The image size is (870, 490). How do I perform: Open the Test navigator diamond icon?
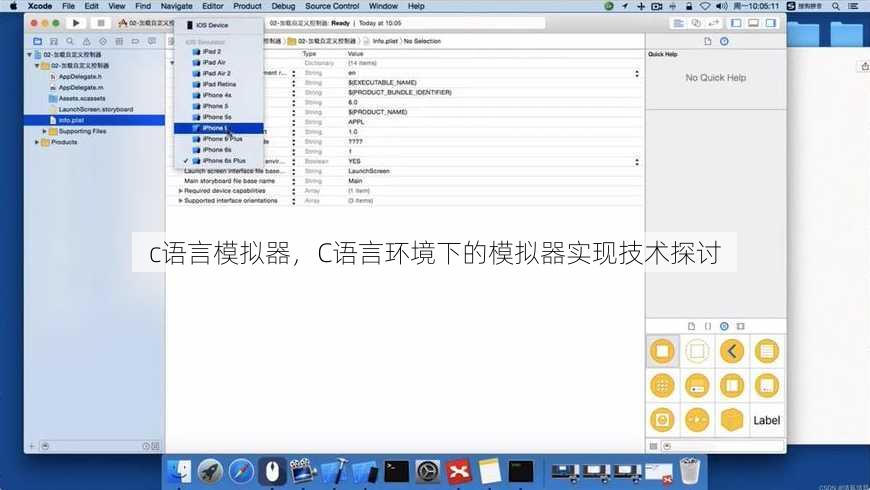point(103,42)
